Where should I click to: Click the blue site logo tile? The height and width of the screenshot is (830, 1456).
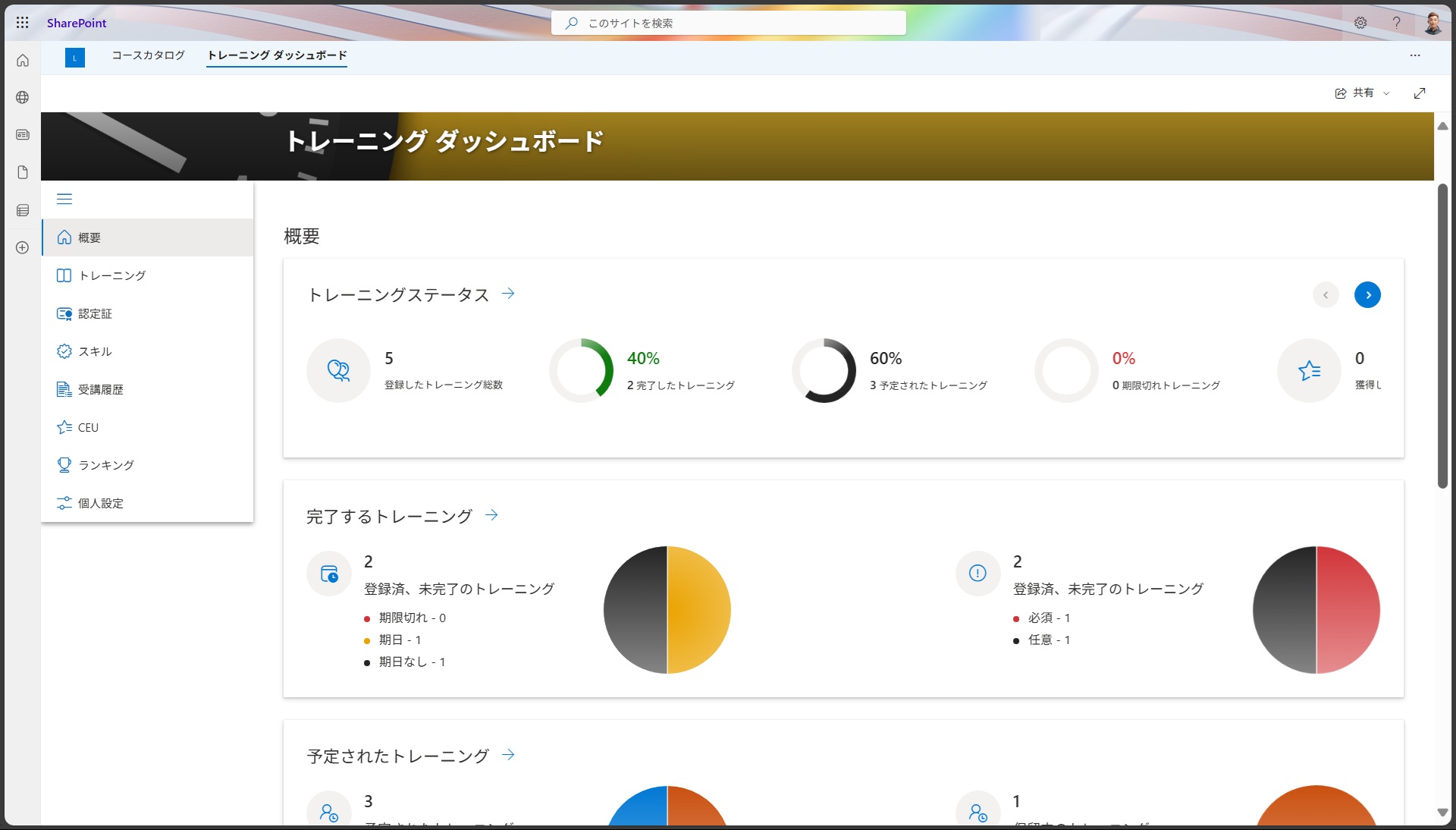75,58
